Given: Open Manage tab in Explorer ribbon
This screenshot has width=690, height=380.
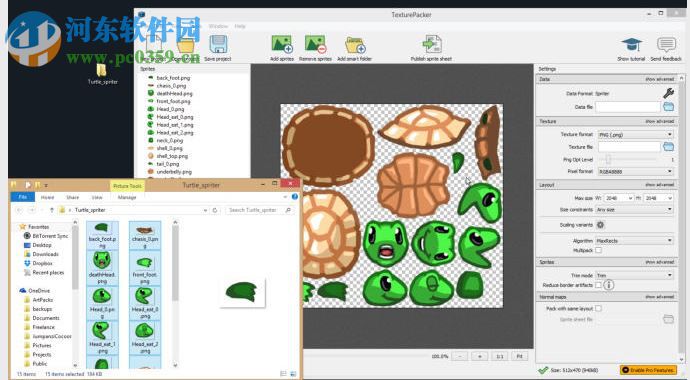Looking at the screenshot, I should tap(127, 197).
